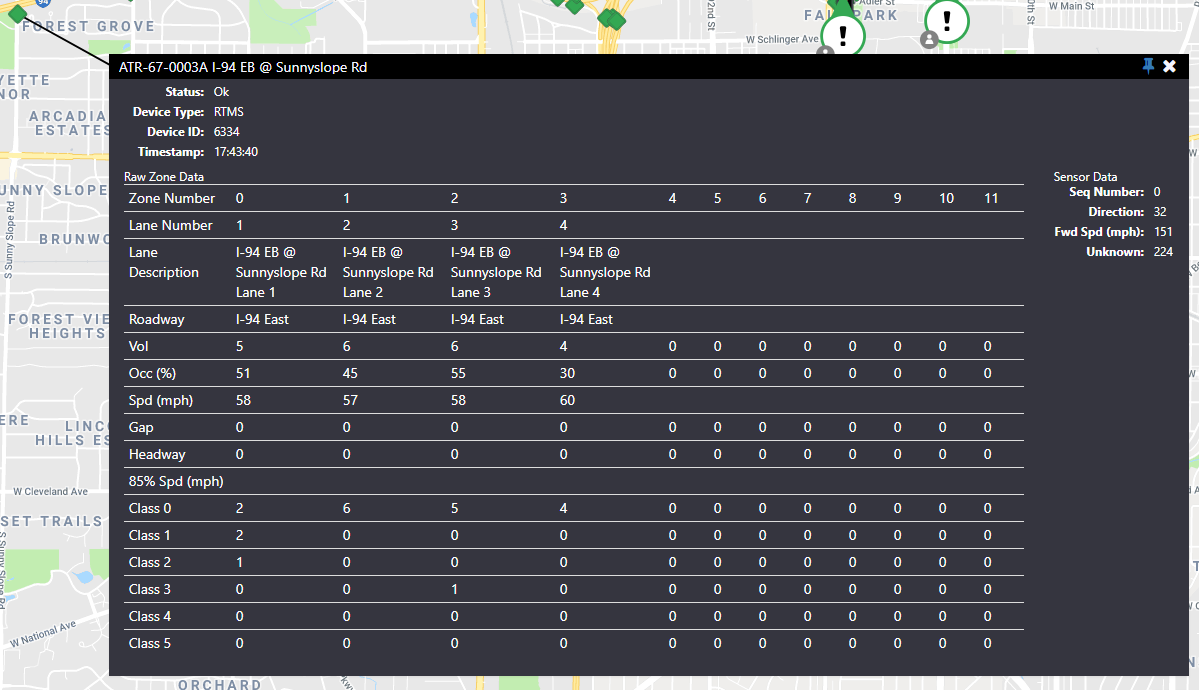Click the Class 0 row label
Screen dimensions: 1199x690
tap(150, 508)
